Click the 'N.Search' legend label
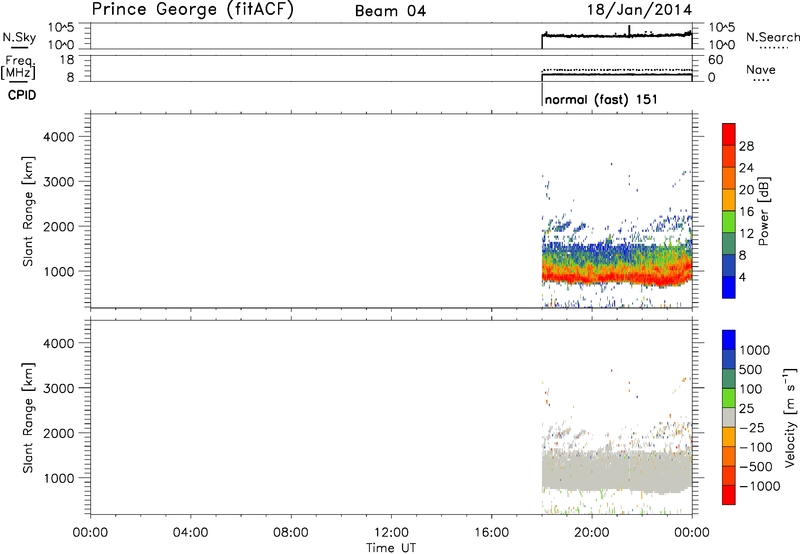Viewport: 800px width, 554px height. [772, 37]
